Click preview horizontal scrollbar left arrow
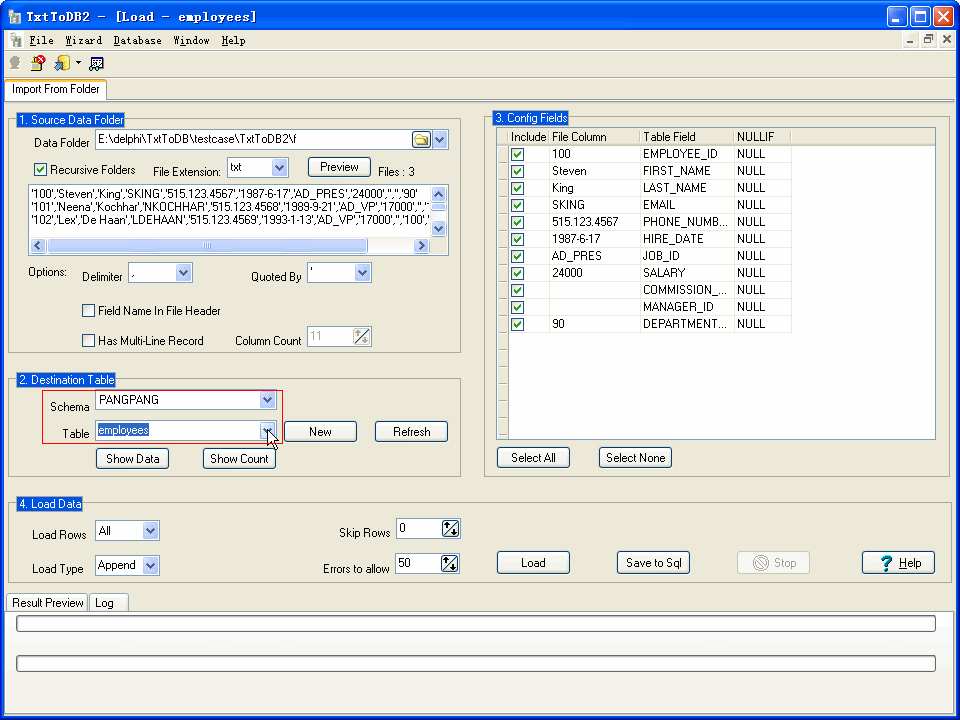Image resolution: width=960 pixels, height=720 pixels. pyautogui.click(x=38, y=246)
